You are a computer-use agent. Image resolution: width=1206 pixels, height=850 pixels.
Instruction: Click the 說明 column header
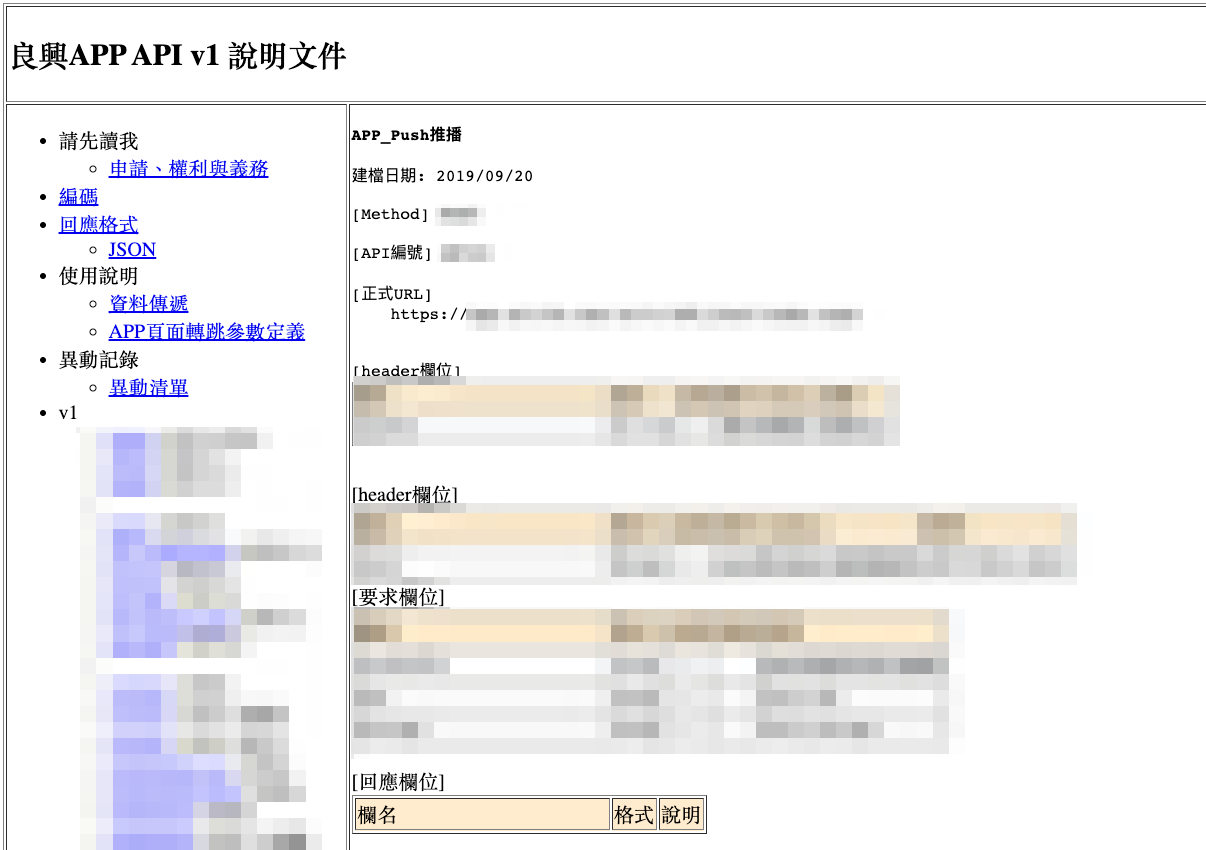click(681, 815)
